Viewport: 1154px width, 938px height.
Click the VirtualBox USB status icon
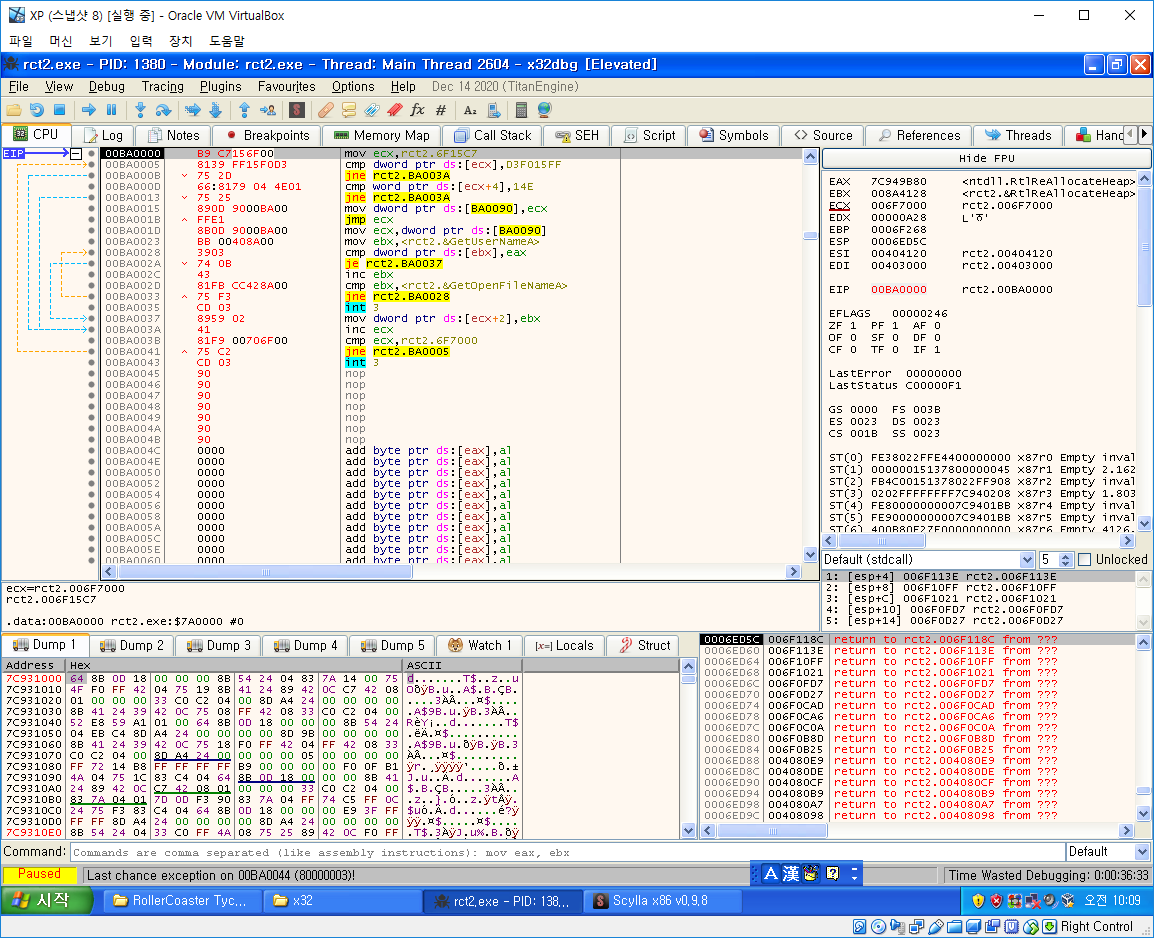[935, 927]
